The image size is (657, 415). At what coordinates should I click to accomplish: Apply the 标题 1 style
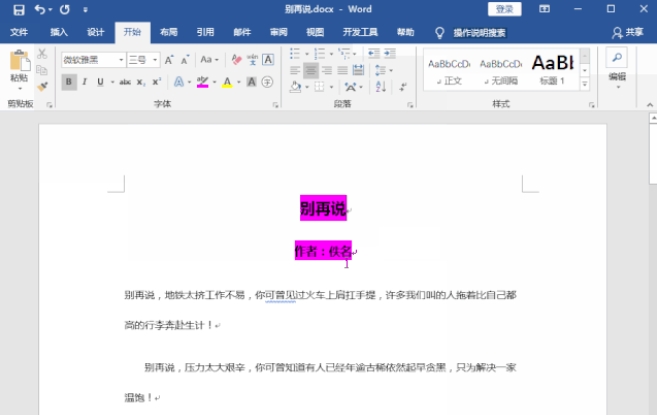tap(553, 70)
